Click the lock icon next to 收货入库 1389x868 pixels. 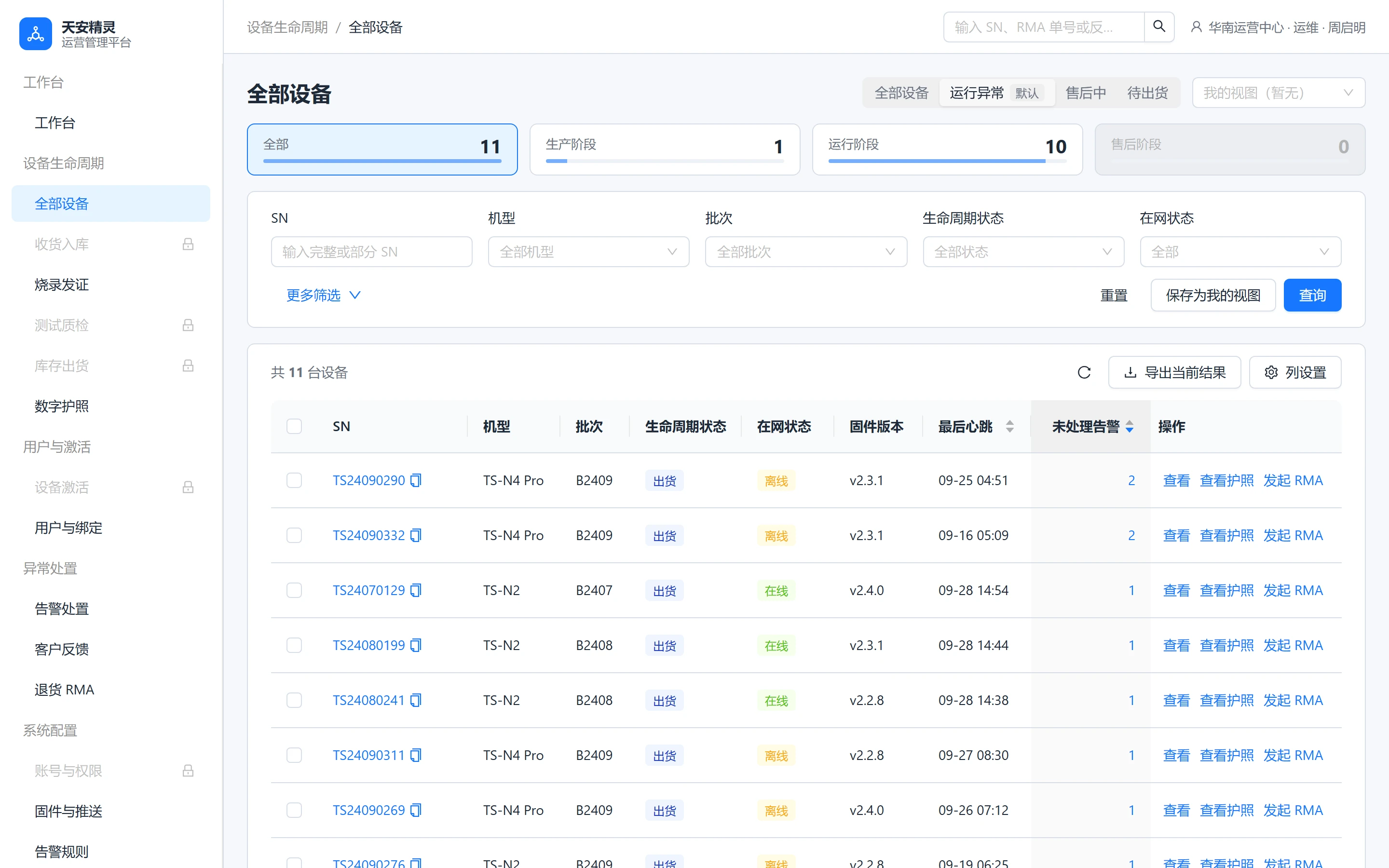(x=188, y=244)
